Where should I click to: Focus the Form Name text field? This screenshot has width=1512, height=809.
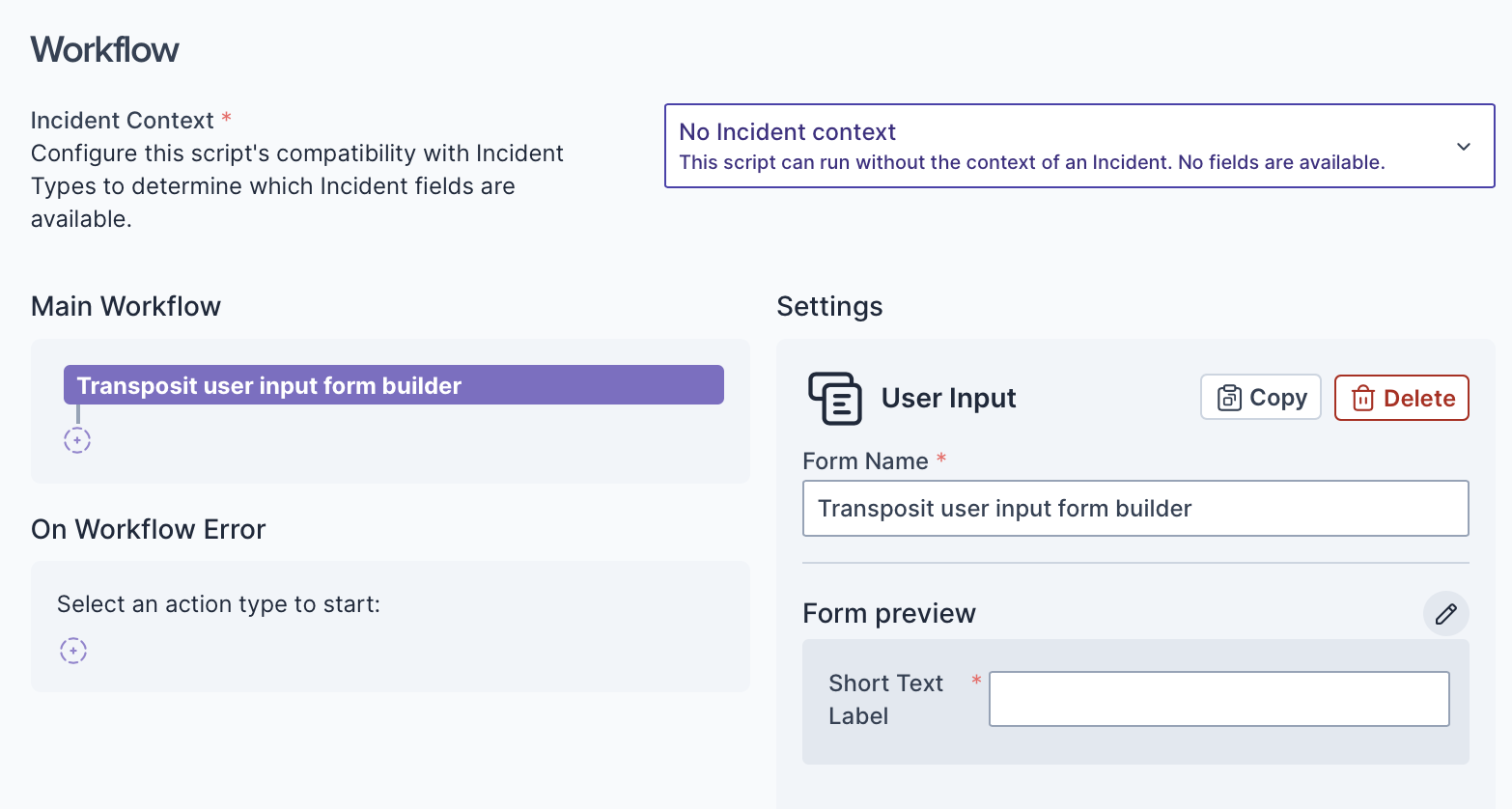coord(1134,509)
